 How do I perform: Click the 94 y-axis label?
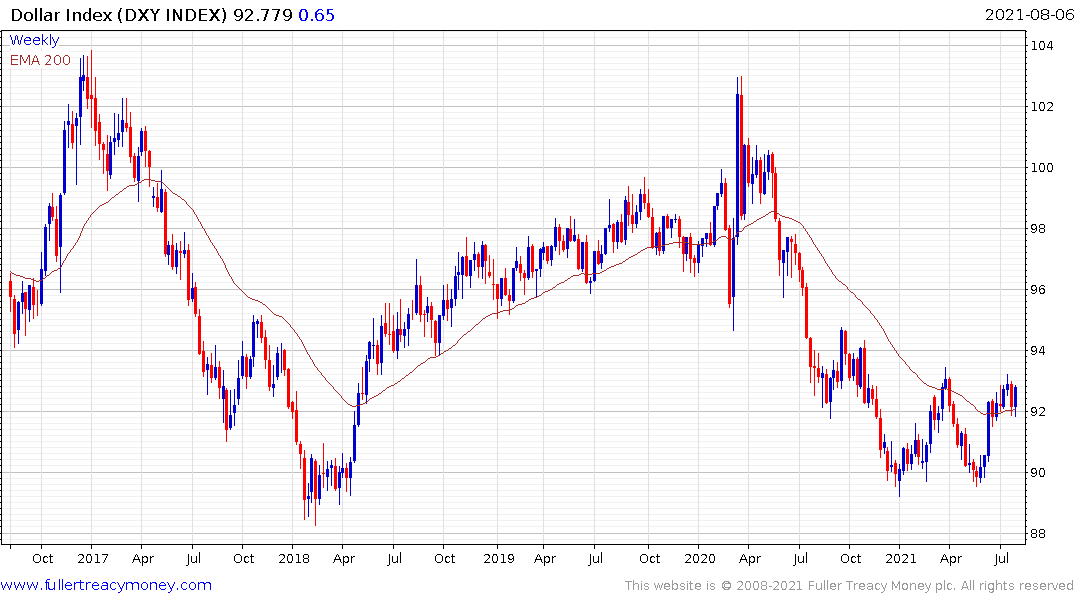[1038, 351]
